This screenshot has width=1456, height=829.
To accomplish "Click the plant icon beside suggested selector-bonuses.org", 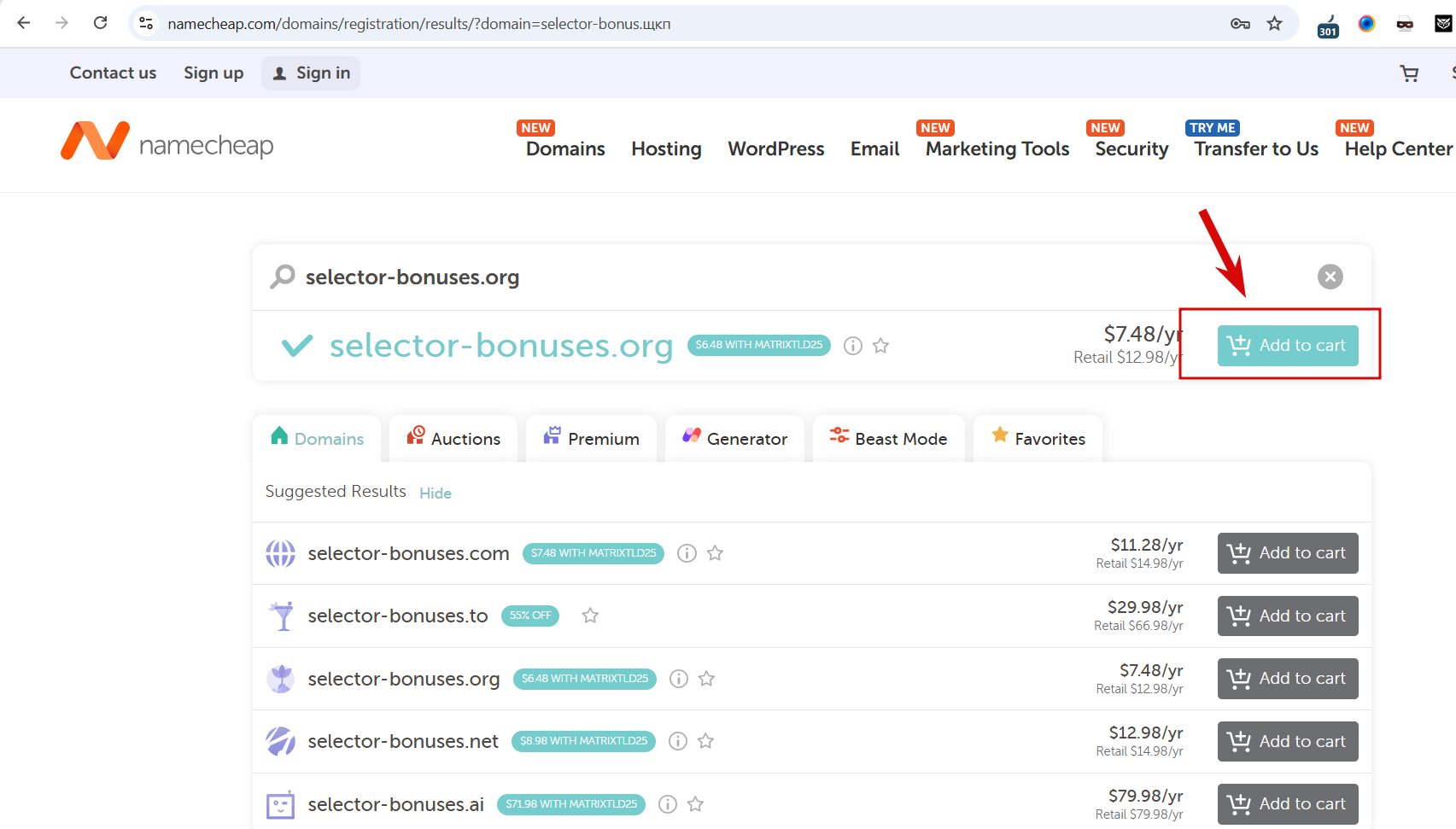I will [x=280, y=679].
